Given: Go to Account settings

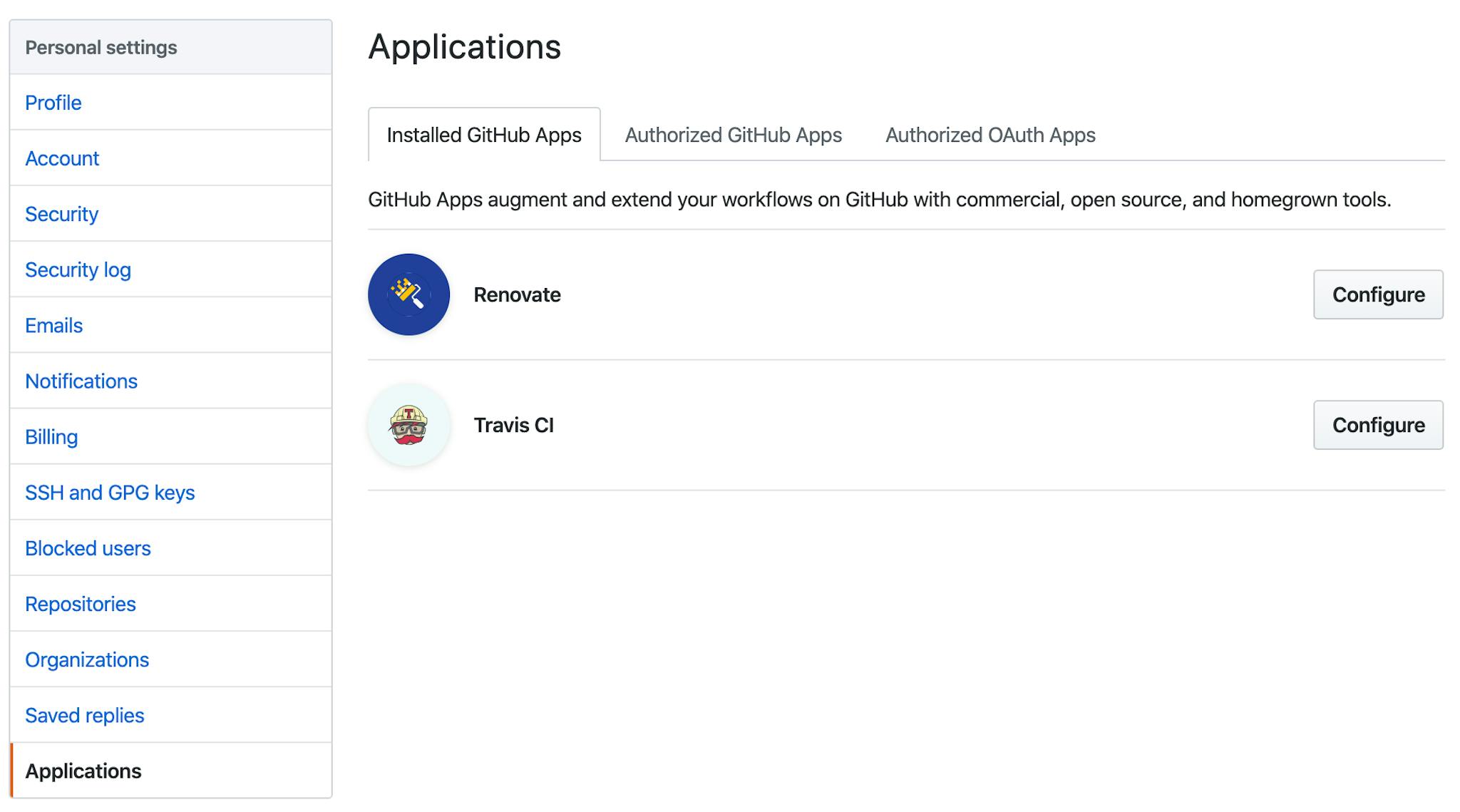Looking at the screenshot, I should pyautogui.click(x=62, y=158).
